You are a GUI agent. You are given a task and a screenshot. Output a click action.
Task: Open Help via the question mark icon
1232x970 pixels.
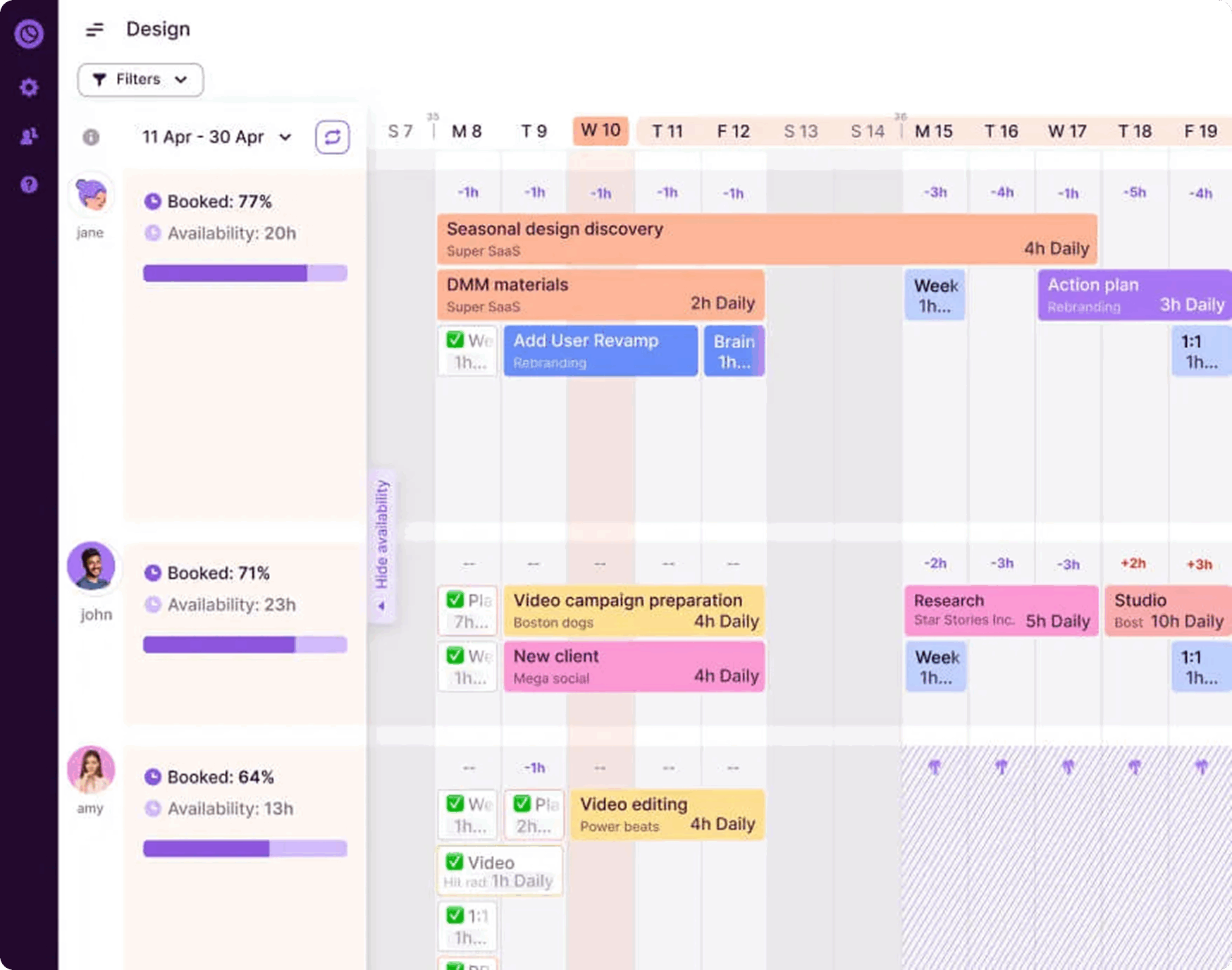pos(29,185)
